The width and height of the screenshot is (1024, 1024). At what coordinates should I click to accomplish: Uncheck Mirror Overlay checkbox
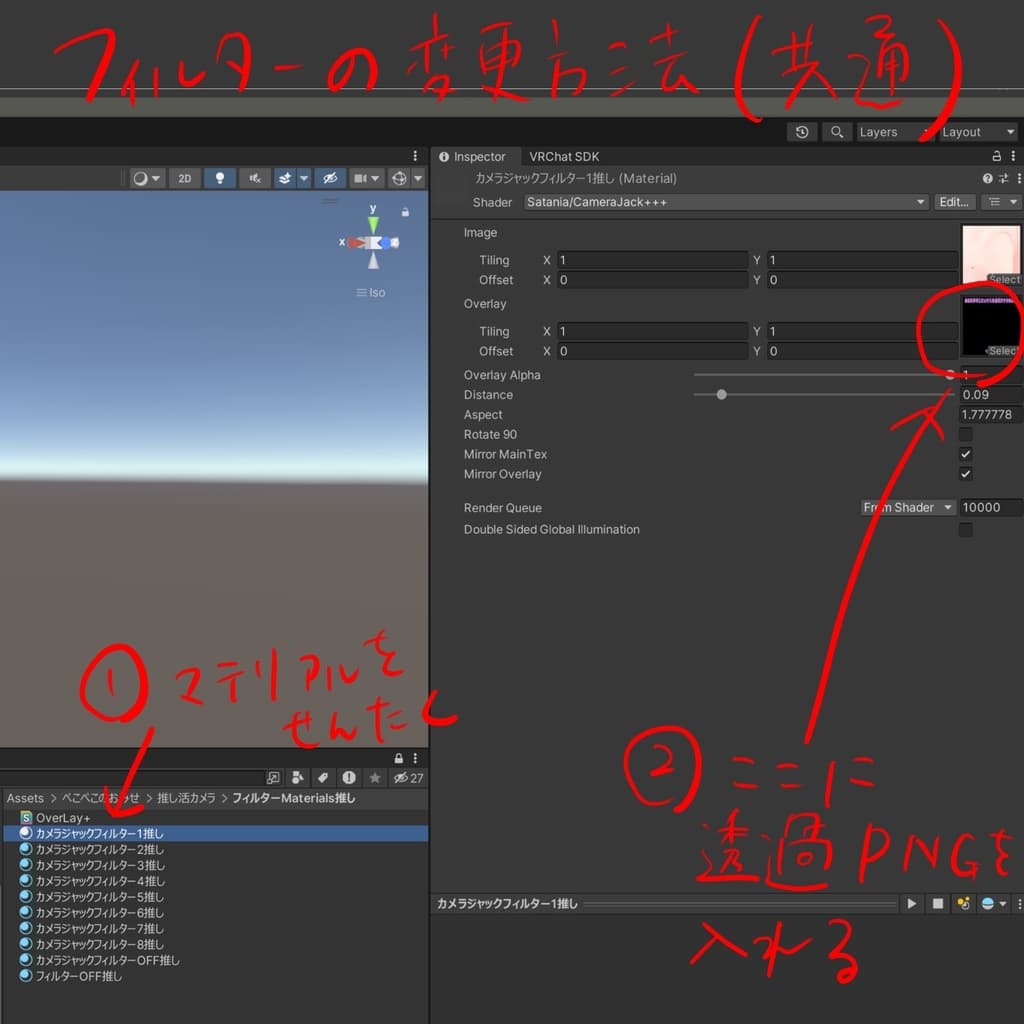pyautogui.click(x=965, y=473)
